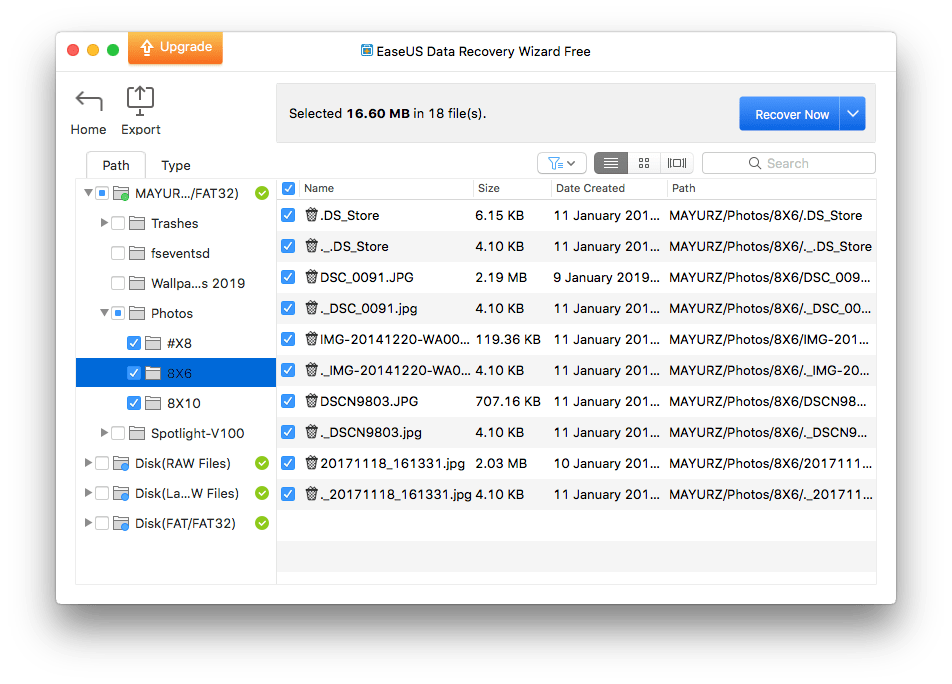Select the Type tab
This screenshot has height=684, width=952.
[175, 165]
